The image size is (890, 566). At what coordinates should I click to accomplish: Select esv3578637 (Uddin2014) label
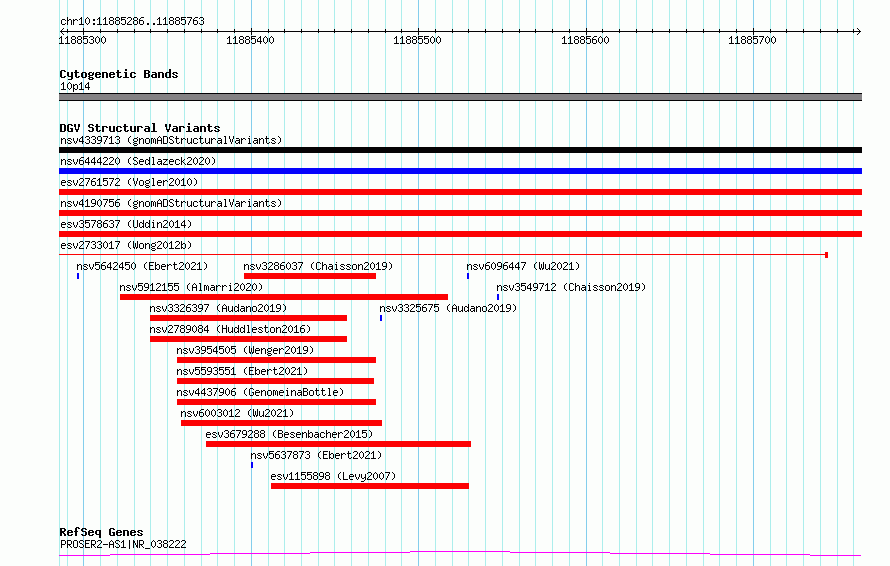click(x=126, y=224)
